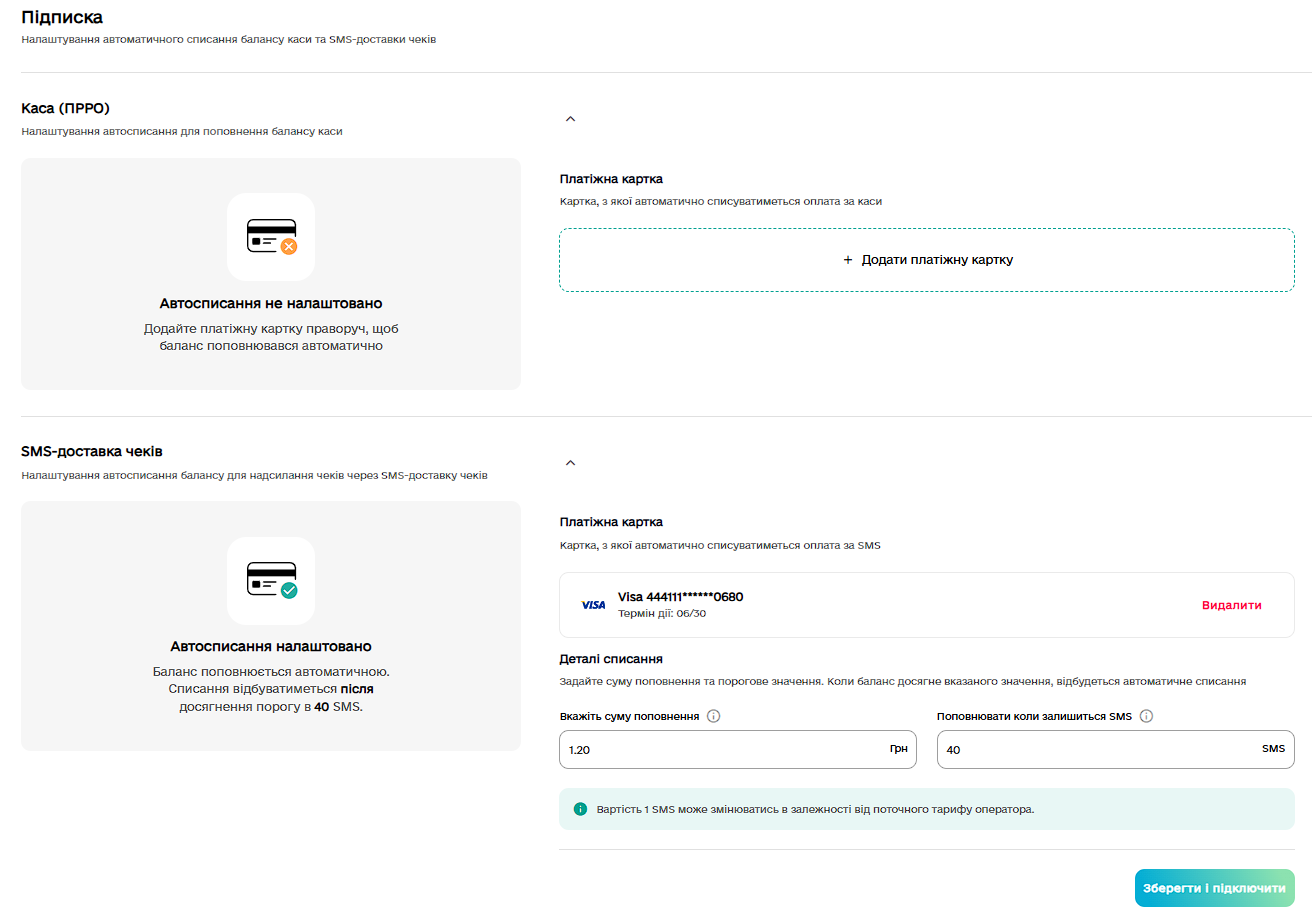Click the Каса (ПРРО) section title
The image size is (1312, 917).
click(65, 108)
